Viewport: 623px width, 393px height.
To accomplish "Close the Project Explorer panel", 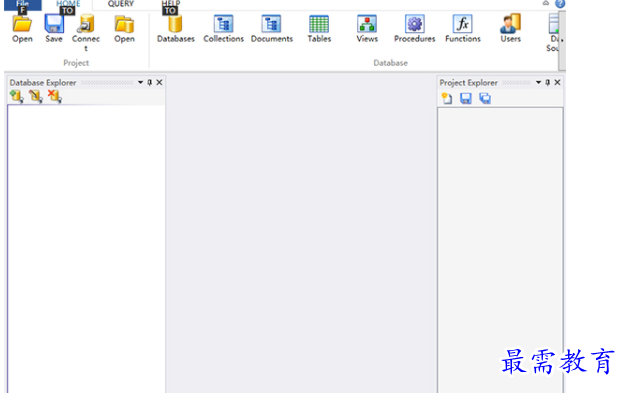I will click(x=557, y=82).
